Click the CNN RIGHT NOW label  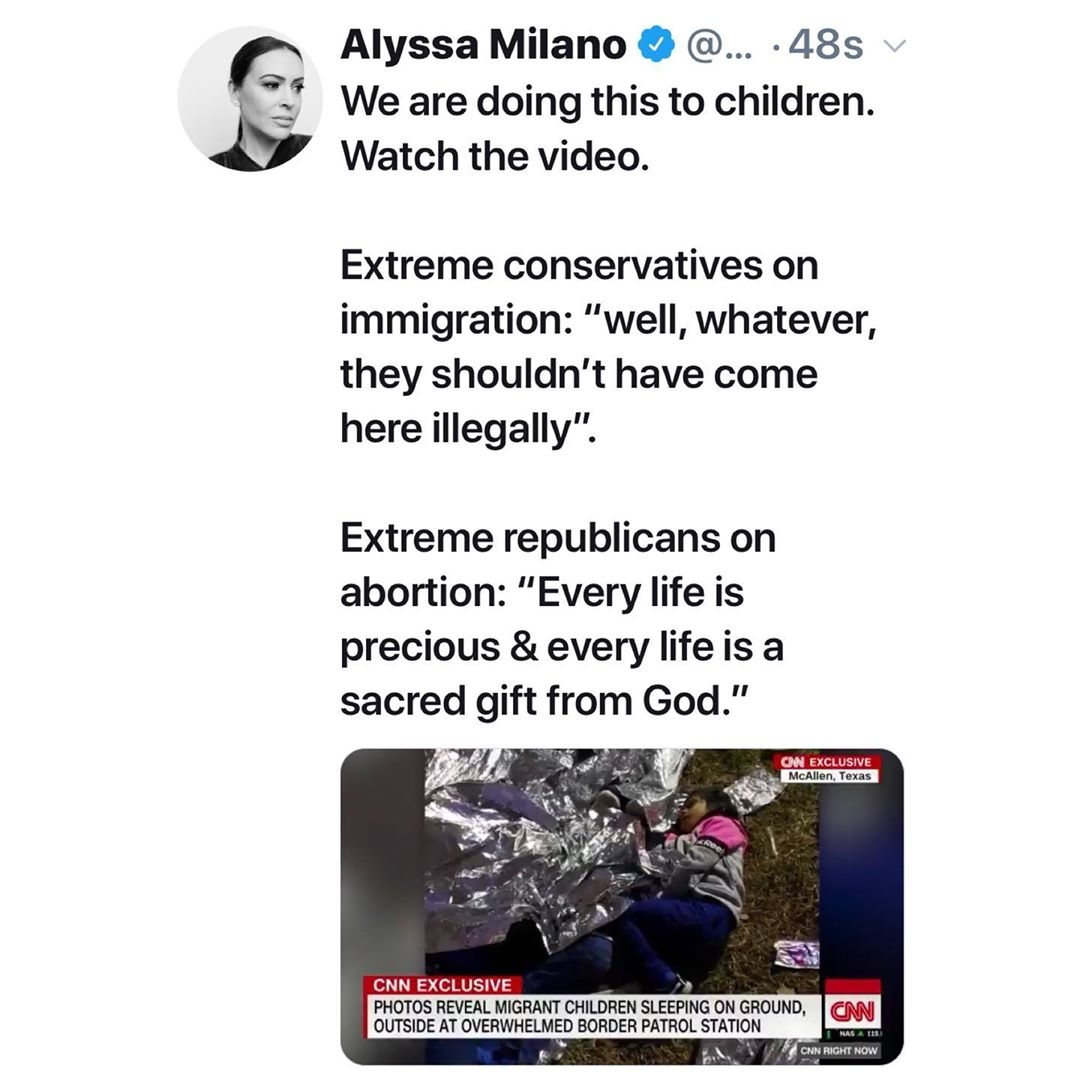click(x=839, y=1050)
